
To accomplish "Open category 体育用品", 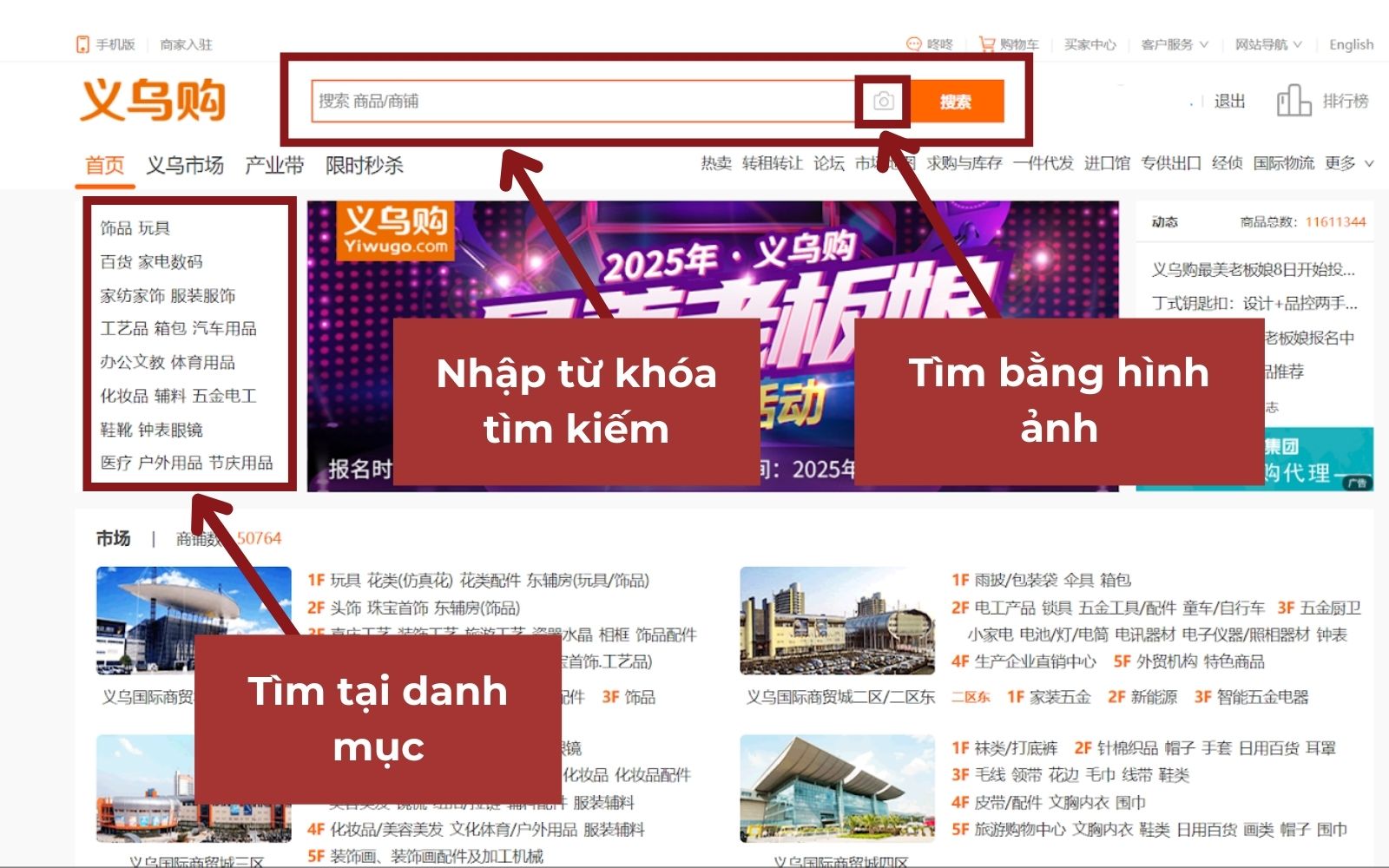I will click(x=203, y=363).
